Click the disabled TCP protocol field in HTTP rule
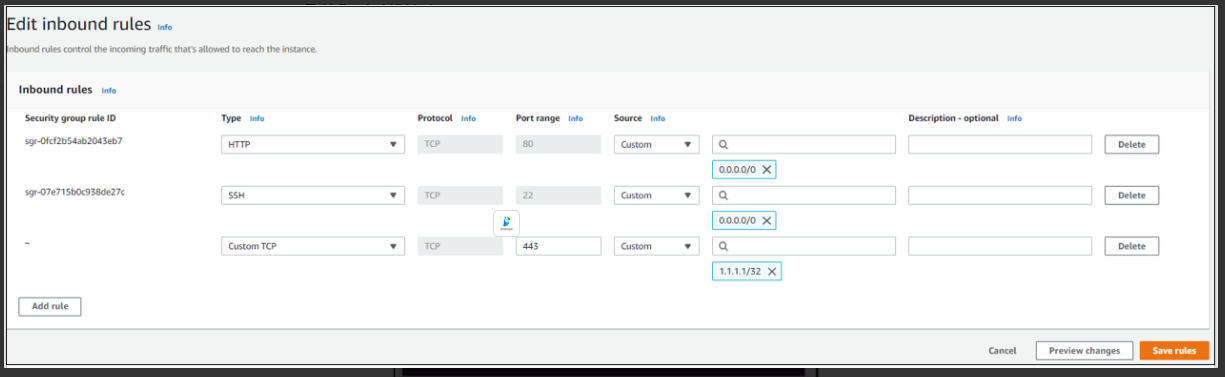1225x377 pixels. point(460,144)
